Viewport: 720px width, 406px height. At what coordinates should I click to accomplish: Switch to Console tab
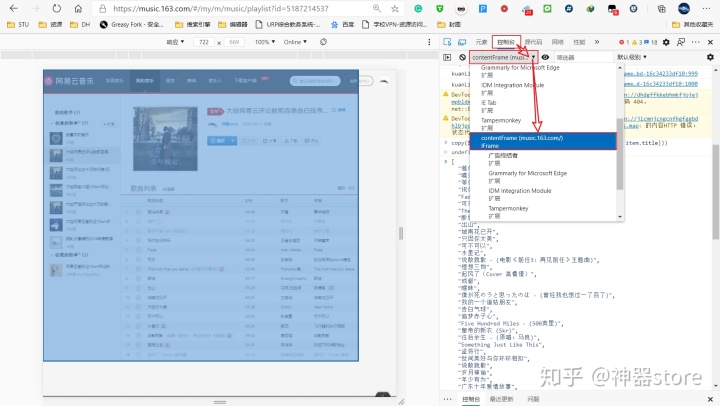point(506,42)
